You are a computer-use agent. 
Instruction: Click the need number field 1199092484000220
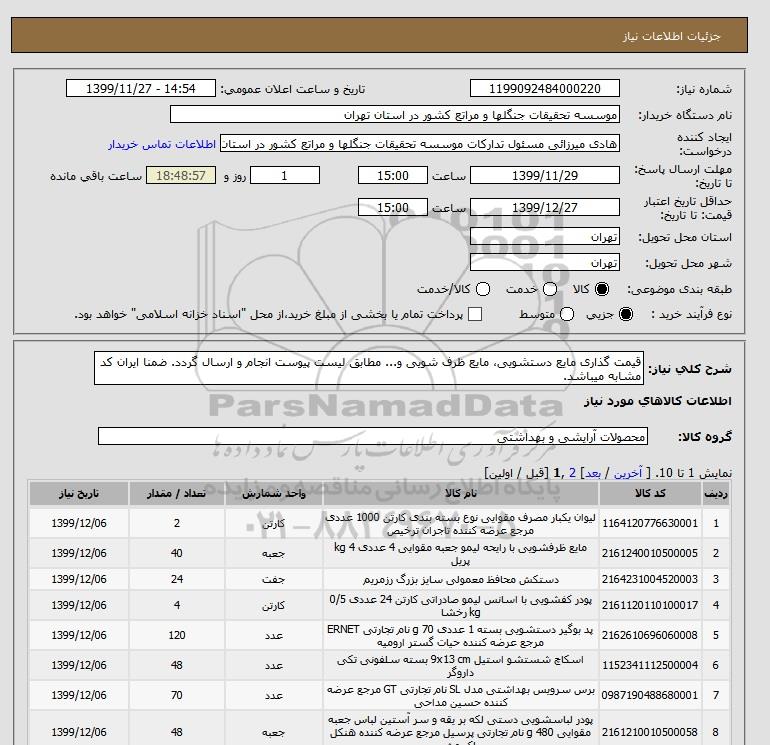point(545,88)
